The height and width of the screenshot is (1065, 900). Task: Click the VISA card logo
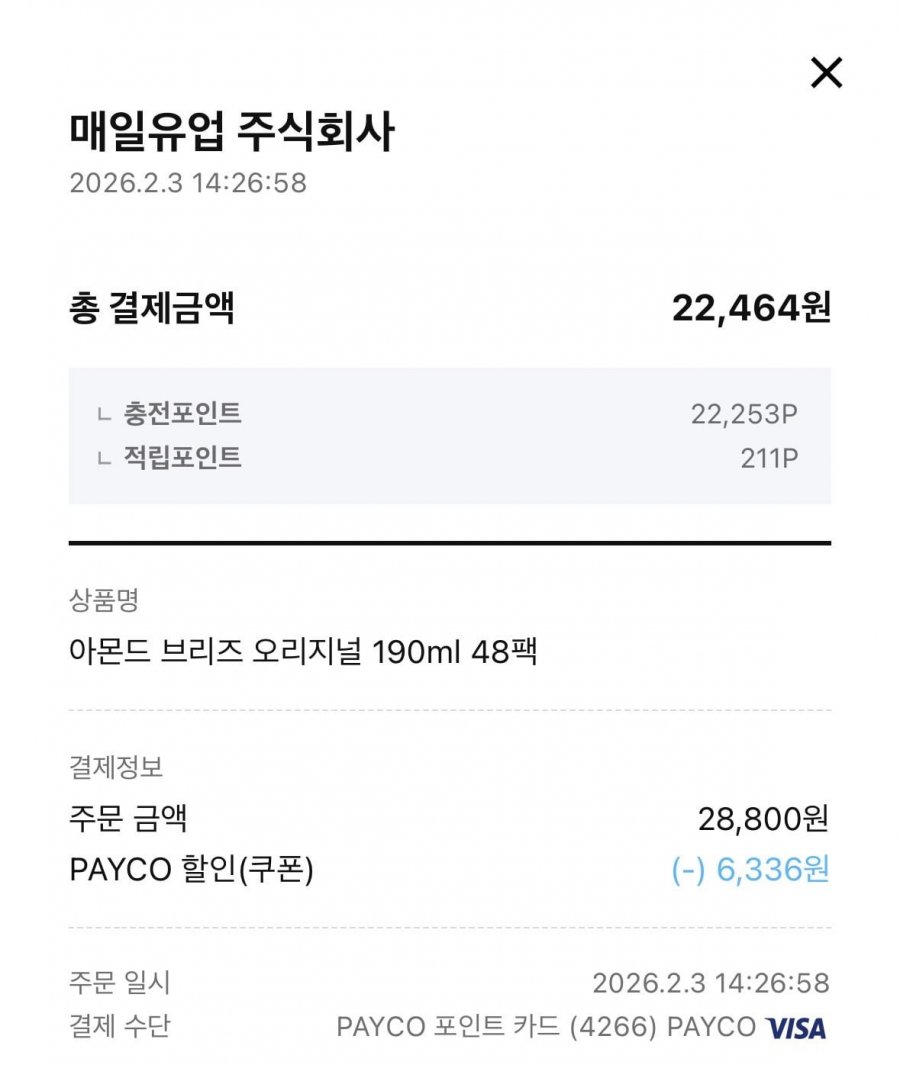coord(796,1027)
